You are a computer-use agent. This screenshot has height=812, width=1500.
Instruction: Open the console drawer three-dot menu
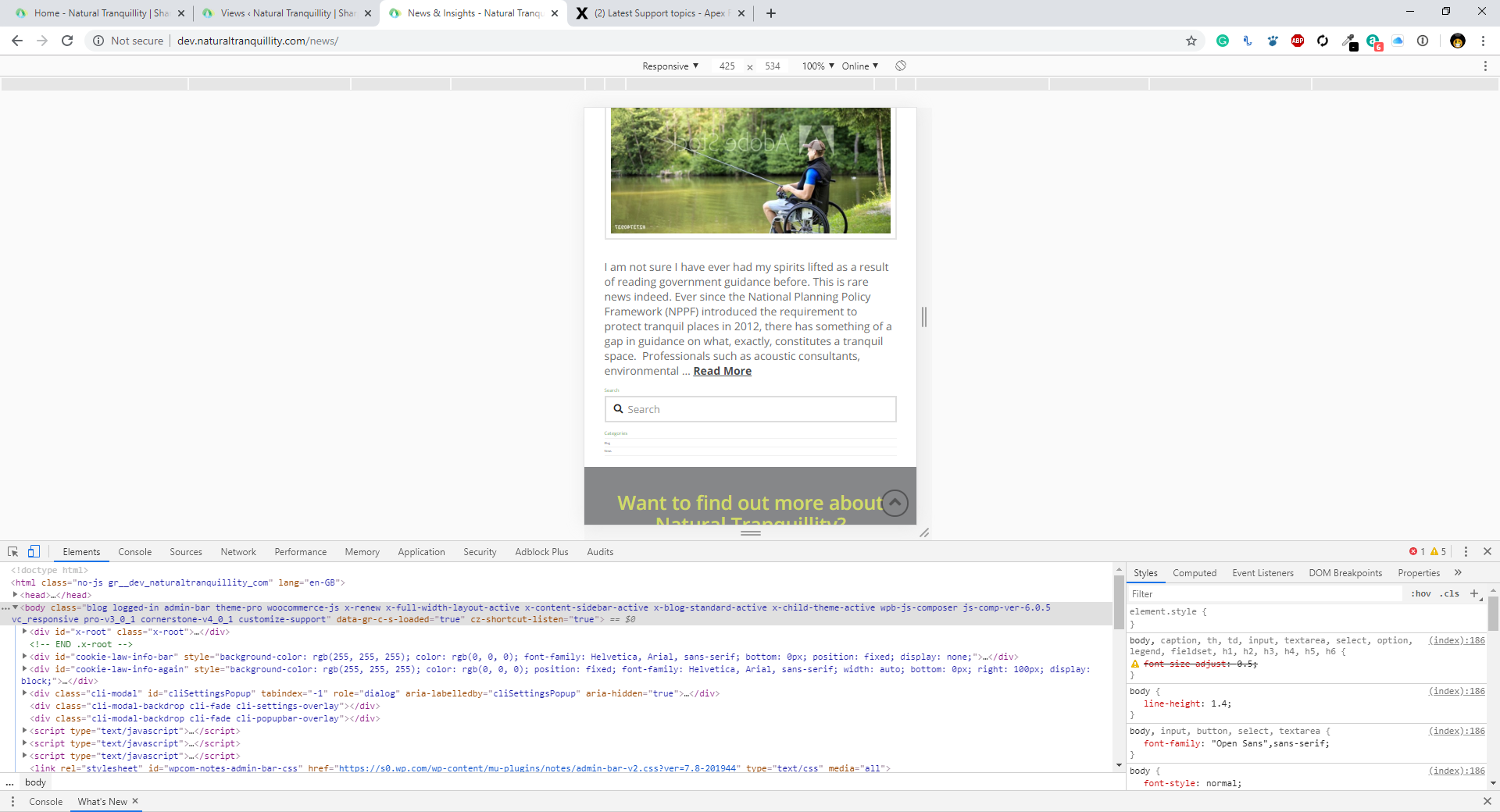(12, 801)
